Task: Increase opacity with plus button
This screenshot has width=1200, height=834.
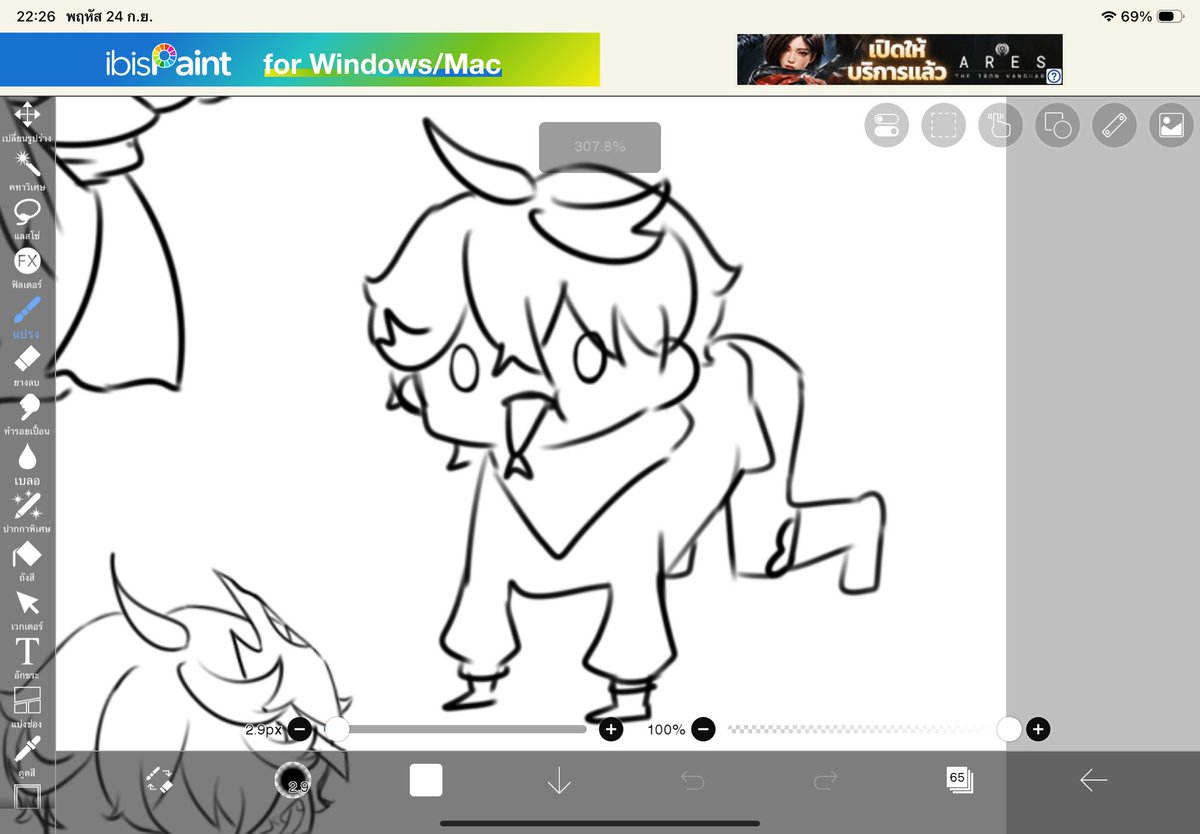Action: coord(1038,729)
